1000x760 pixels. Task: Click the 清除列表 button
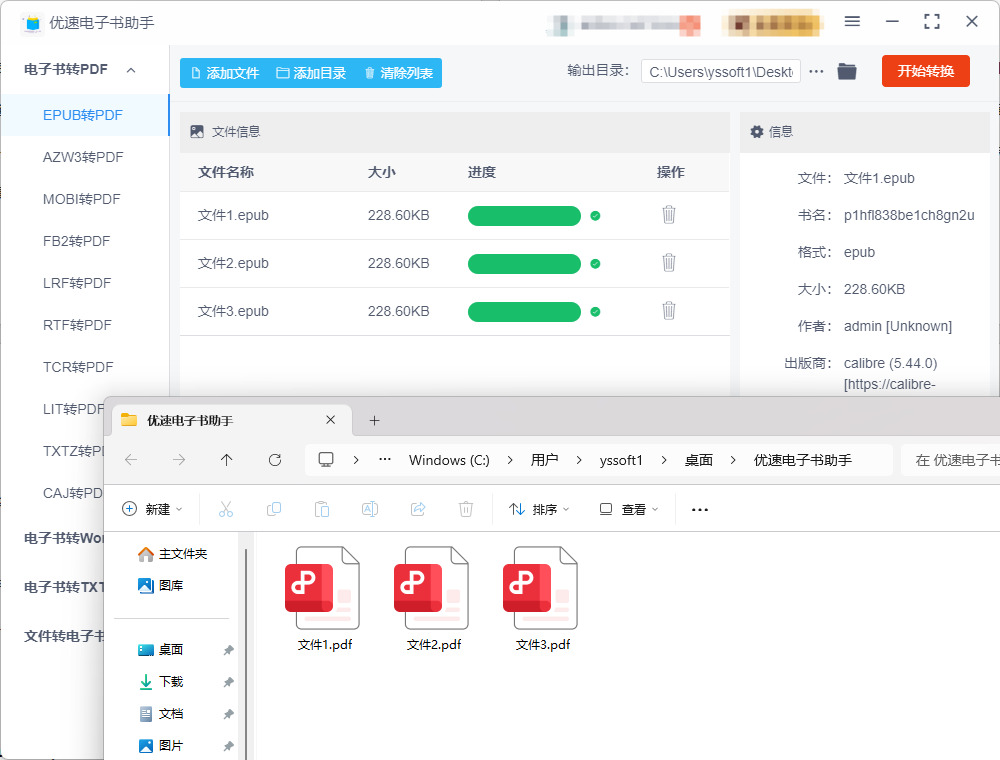399,73
